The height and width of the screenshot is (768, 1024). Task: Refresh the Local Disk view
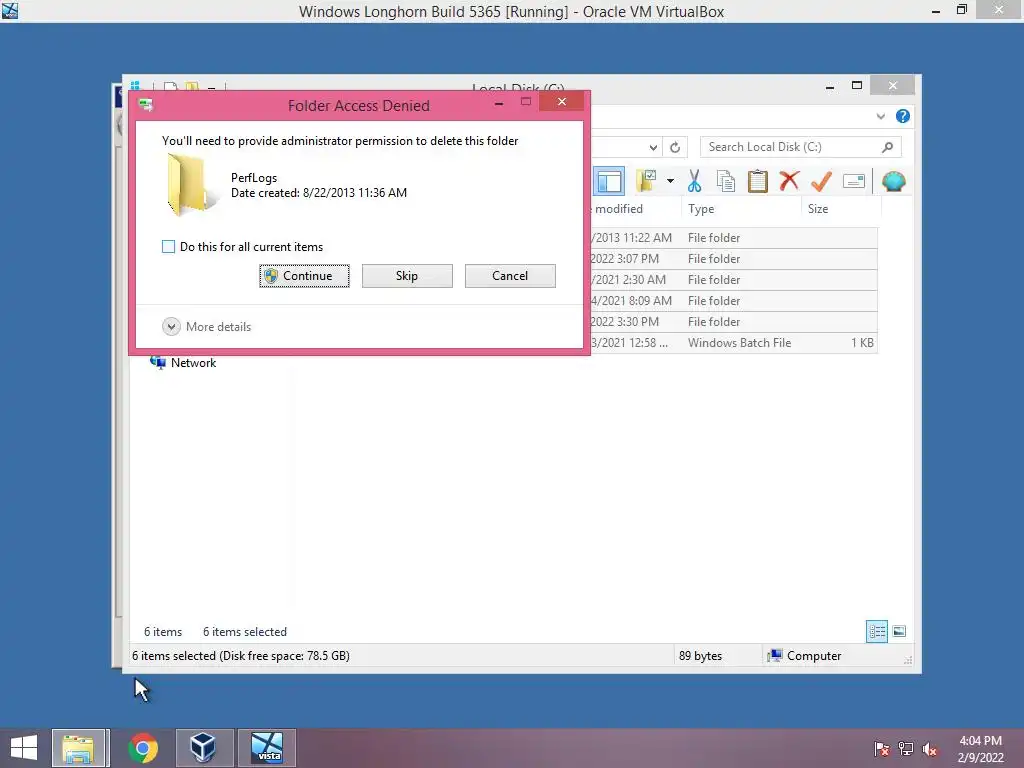[675, 148]
